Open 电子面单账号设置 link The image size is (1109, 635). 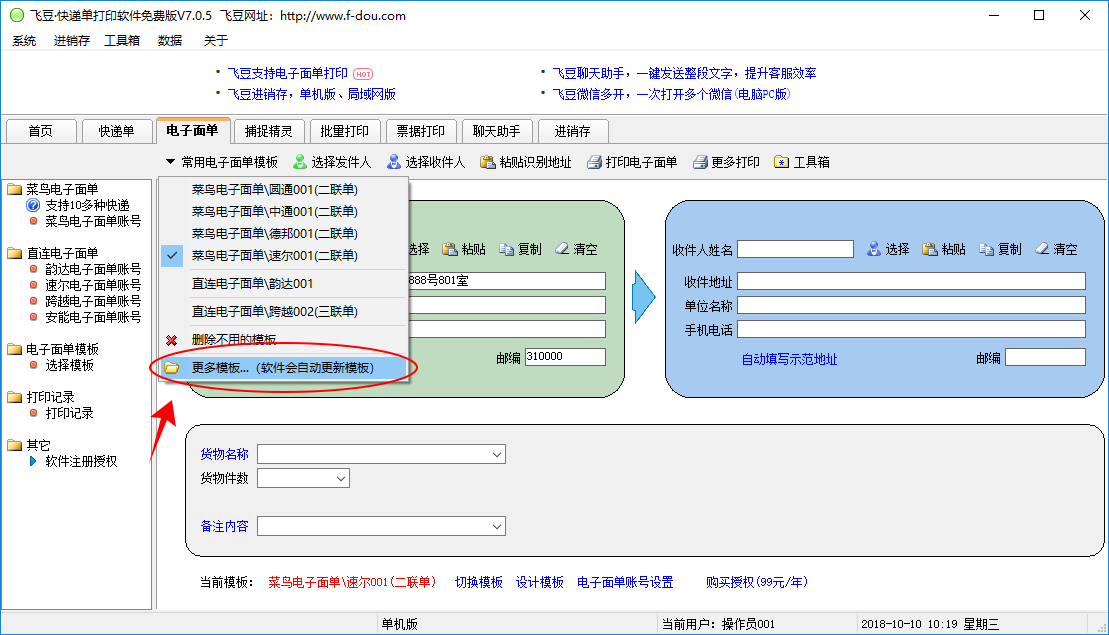click(625, 582)
